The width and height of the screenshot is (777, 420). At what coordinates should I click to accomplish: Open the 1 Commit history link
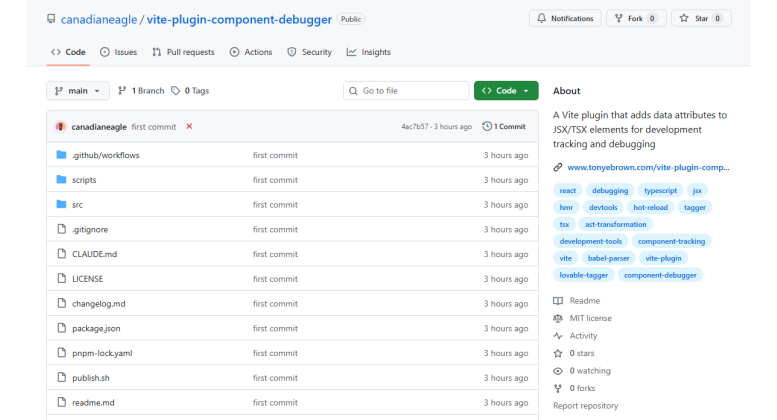(x=504, y=126)
